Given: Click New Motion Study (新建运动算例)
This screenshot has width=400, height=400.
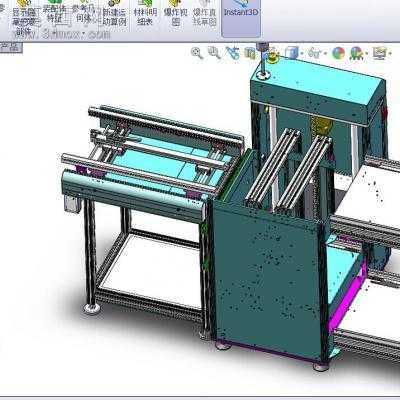Looking at the screenshot, I should point(114,14).
